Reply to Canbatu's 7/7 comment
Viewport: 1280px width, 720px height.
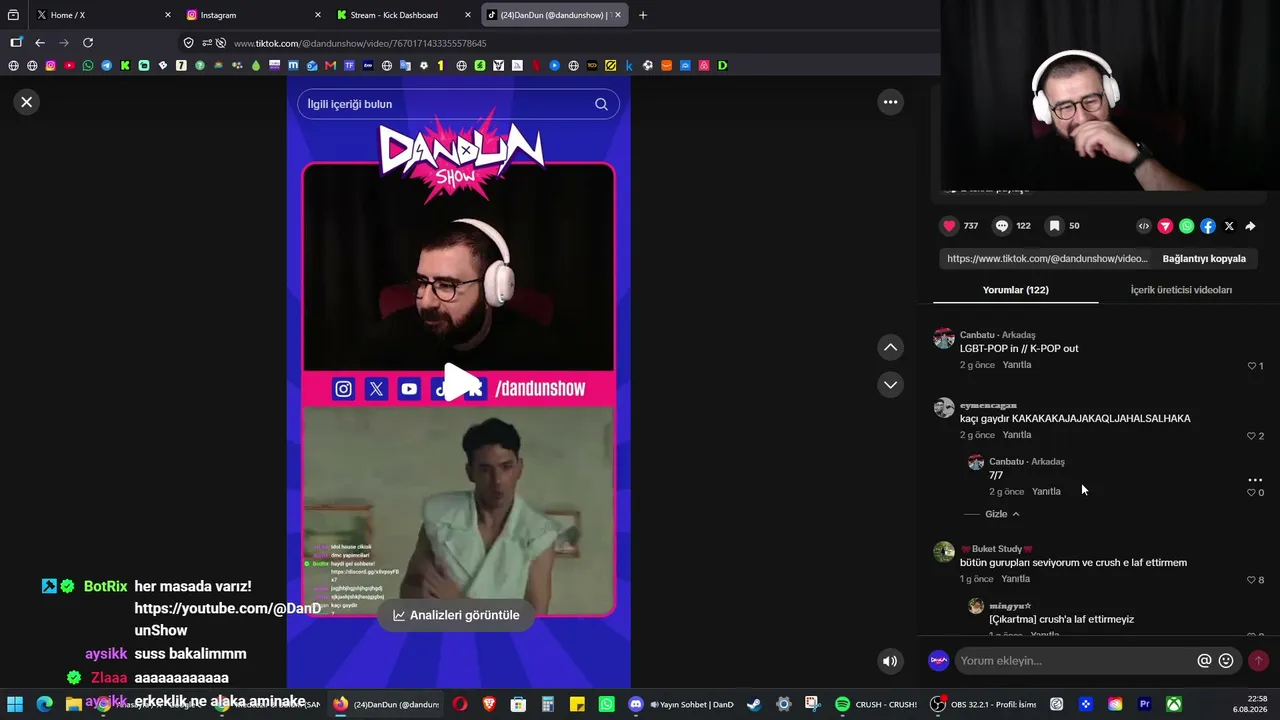pyautogui.click(x=1046, y=492)
